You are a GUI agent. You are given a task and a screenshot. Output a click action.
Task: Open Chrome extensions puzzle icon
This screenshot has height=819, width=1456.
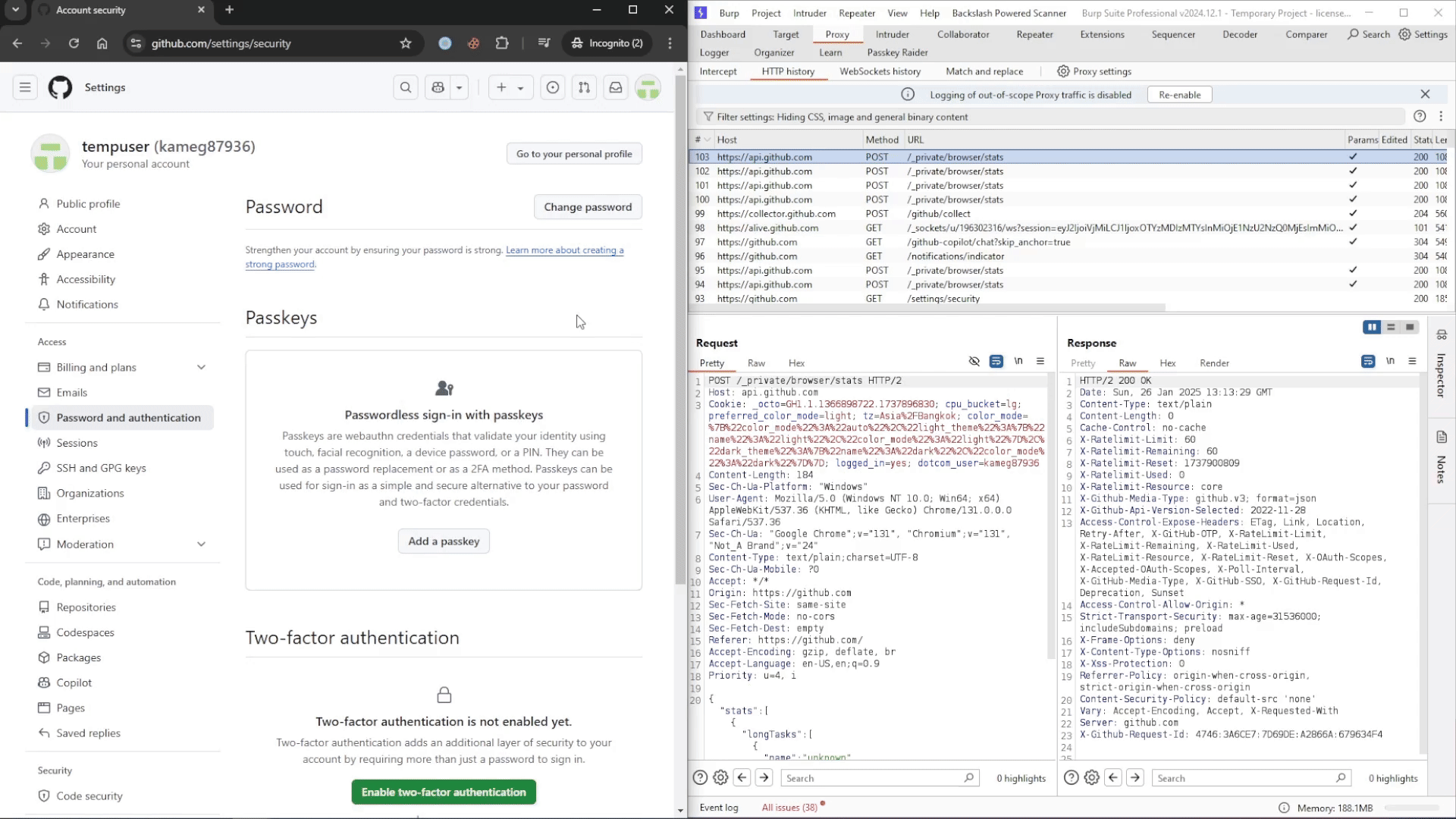point(502,43)
